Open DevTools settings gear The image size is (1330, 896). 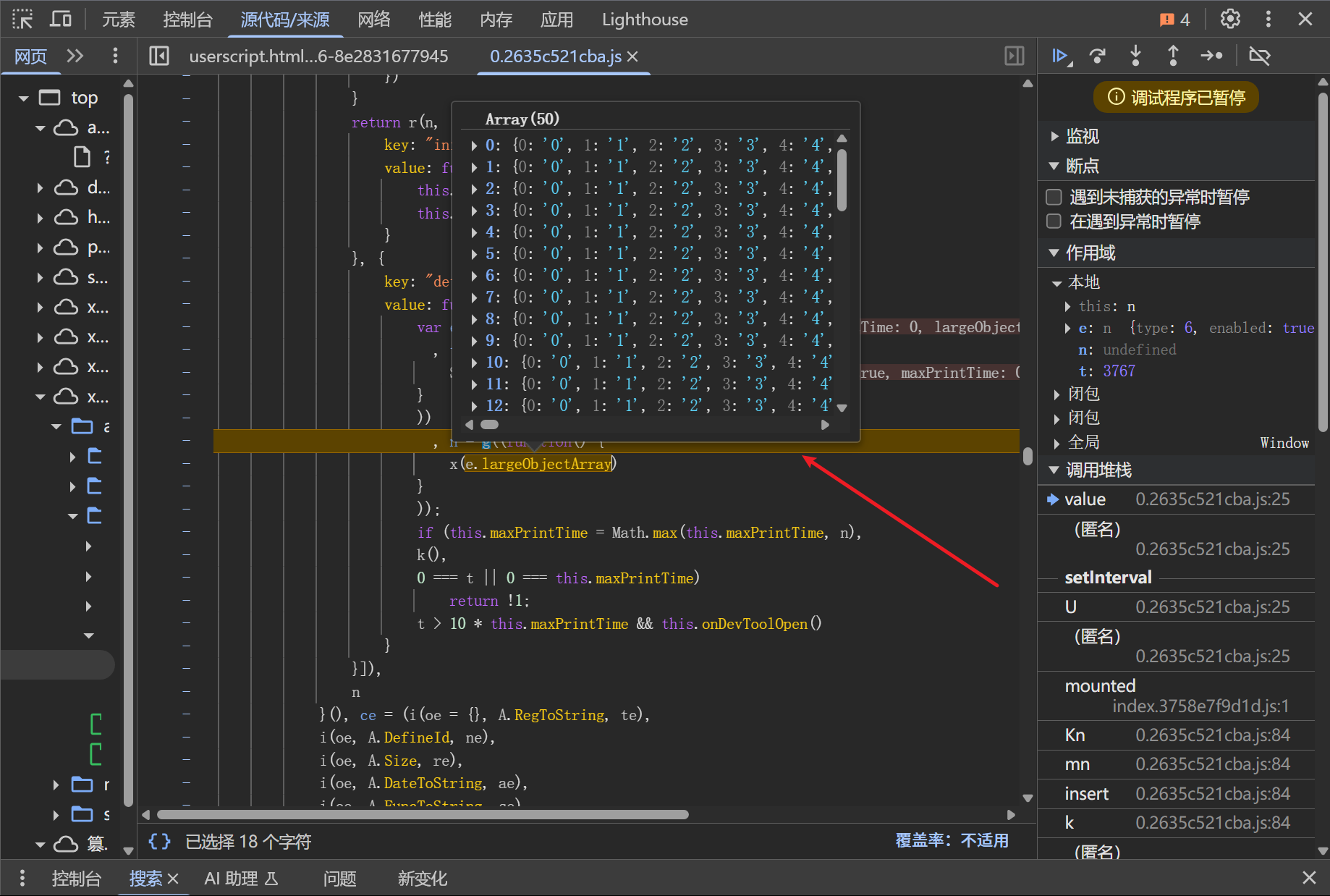click(1230, 20)
